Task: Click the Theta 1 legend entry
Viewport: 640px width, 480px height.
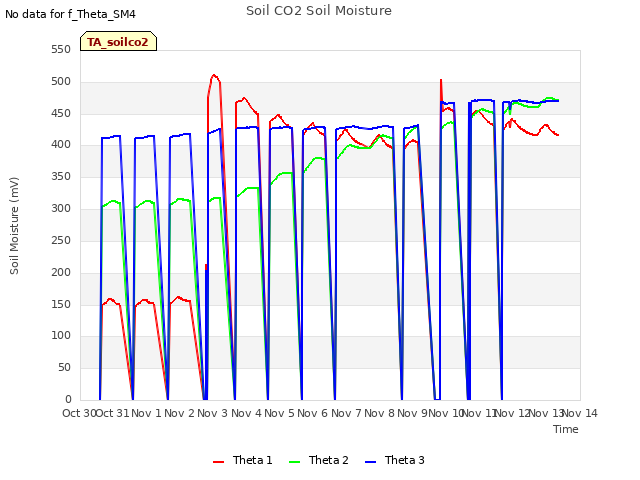Action: [242, 460]
